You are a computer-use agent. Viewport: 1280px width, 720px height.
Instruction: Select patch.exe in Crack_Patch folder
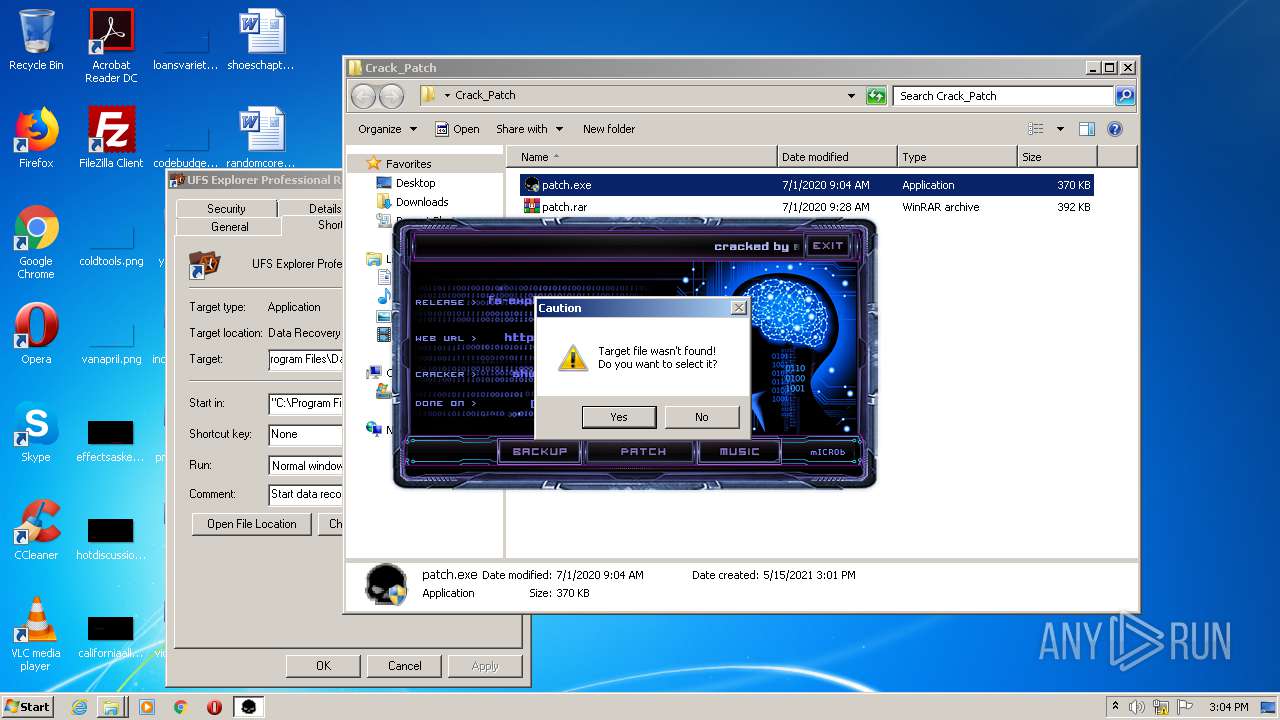click(x=806, y=185)
